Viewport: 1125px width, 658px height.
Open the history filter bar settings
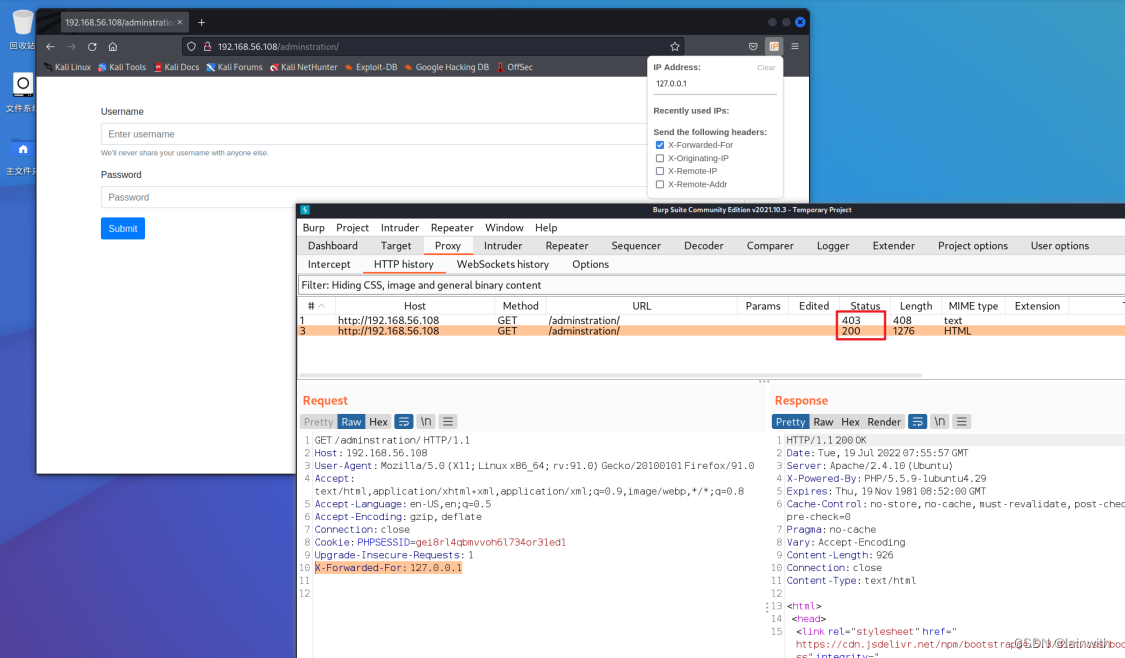(x=711, y=285)
